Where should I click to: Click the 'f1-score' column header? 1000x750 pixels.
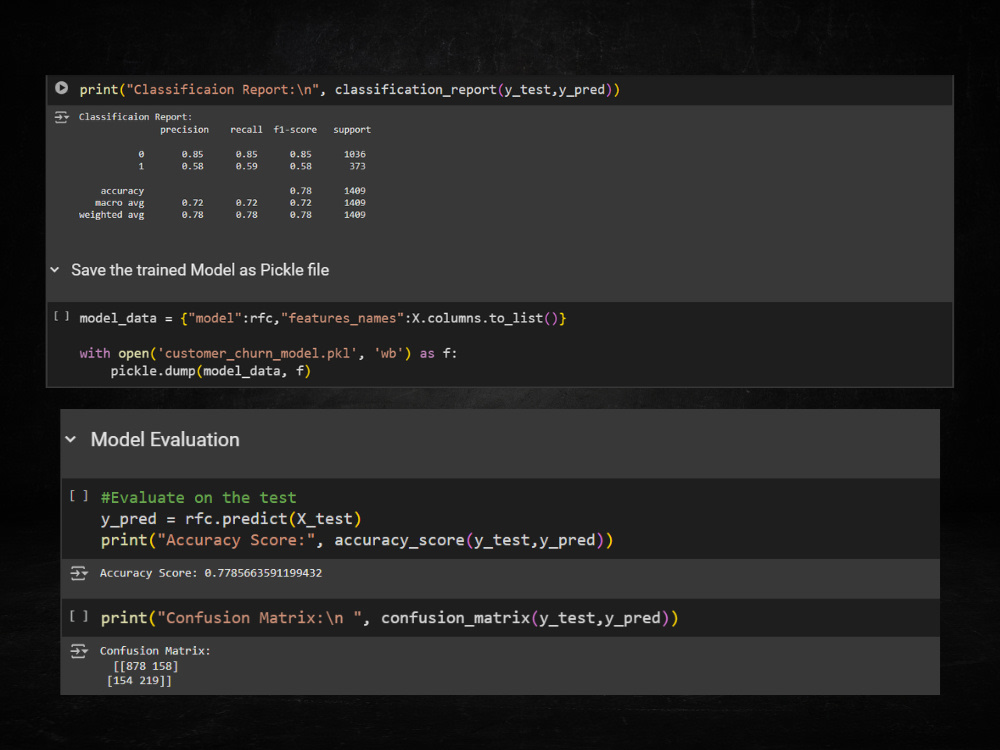tap(295, 129)
